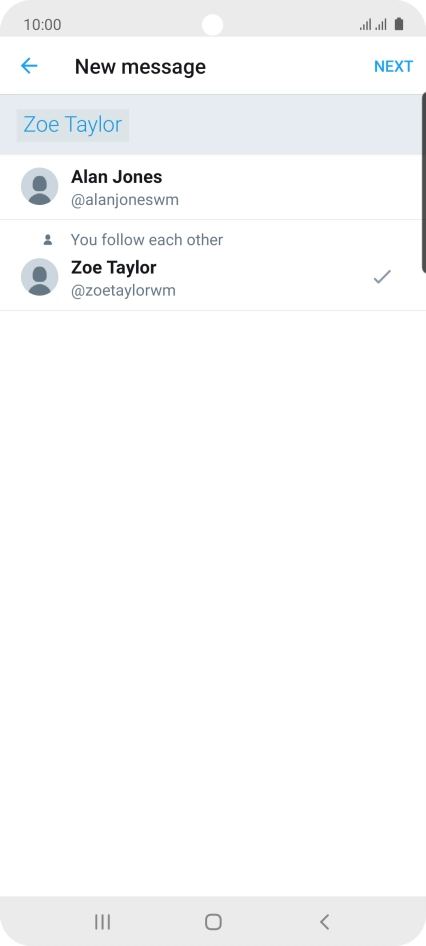Tap the person icon by 'You follow each other'
This screenshot has height=946, width=426.
click(x=48, y=240)
